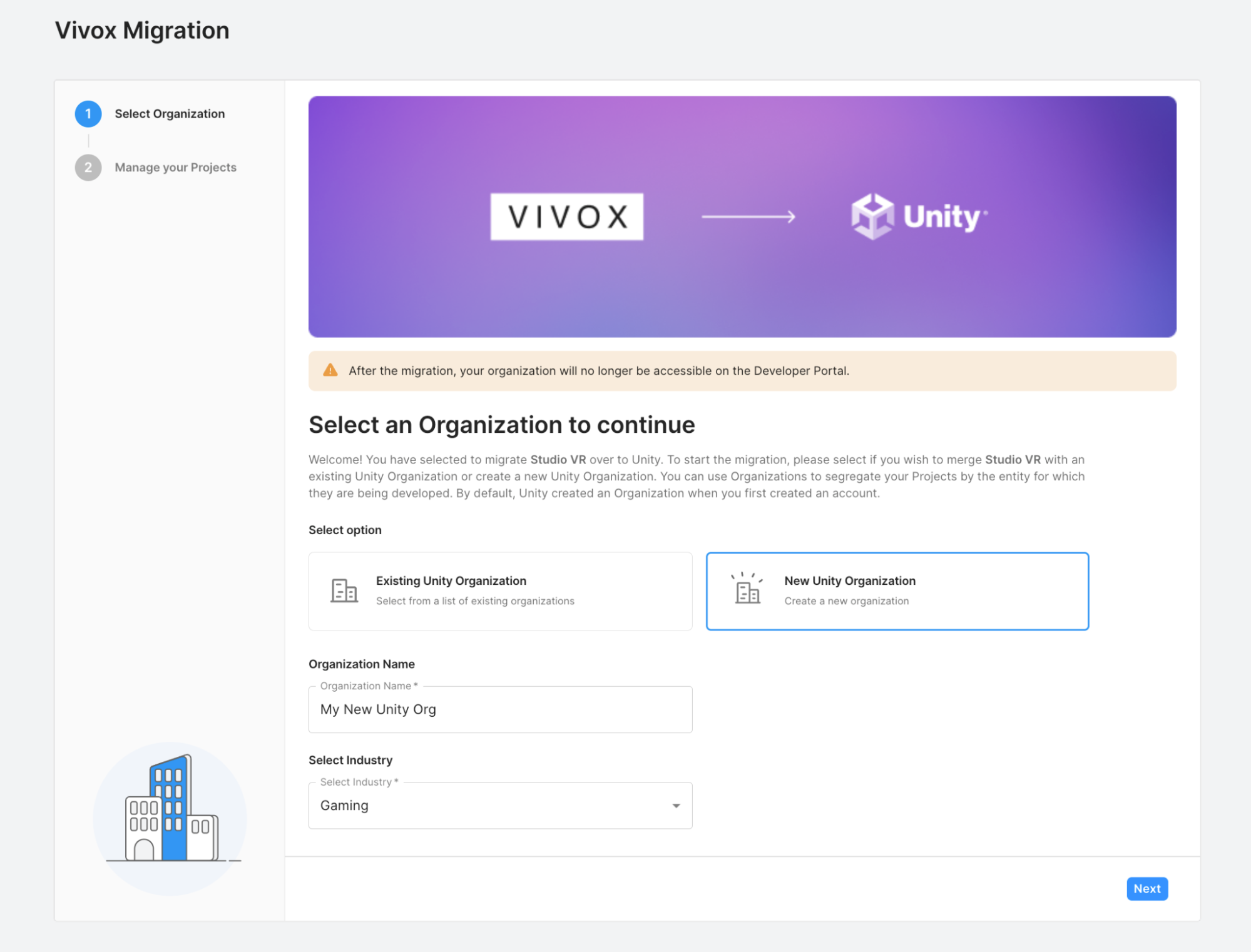Click the step 1 circle icon
Image resolution: width=1251 pixels, height=952 pixels.
click(88, 114)
